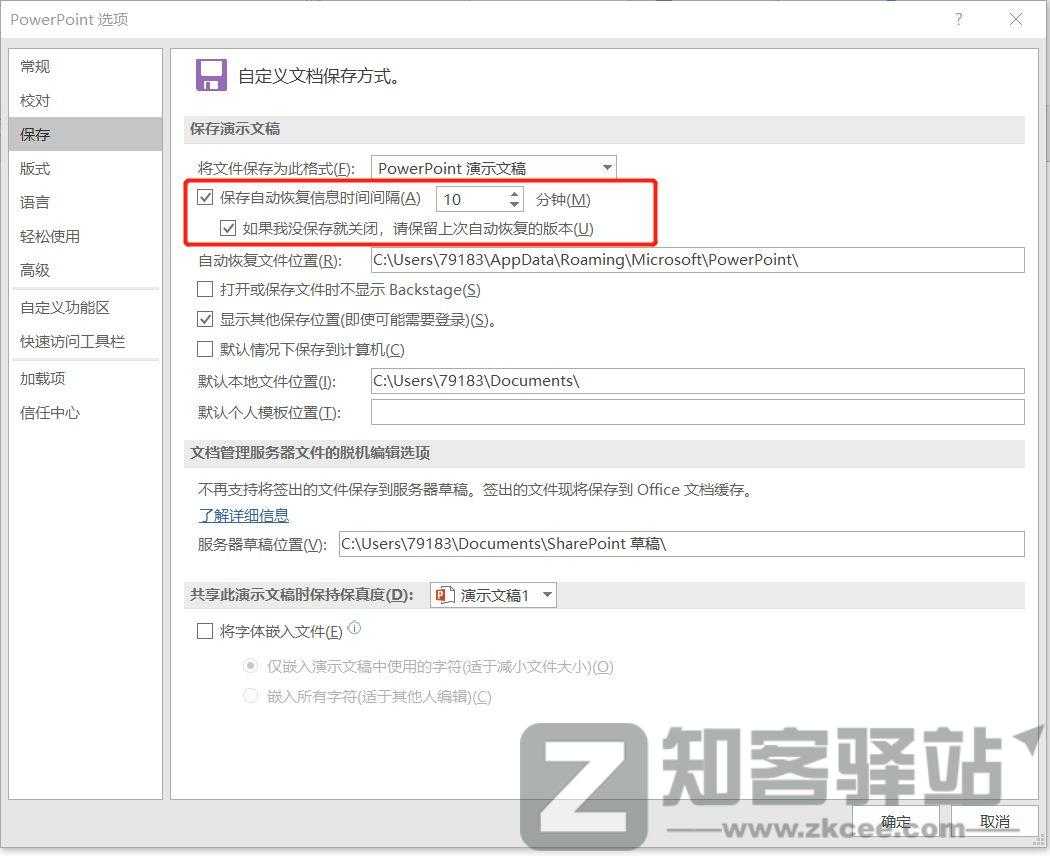Toggle the 如果我没保存就关闭 retention checkbox

tap(229, 228)
